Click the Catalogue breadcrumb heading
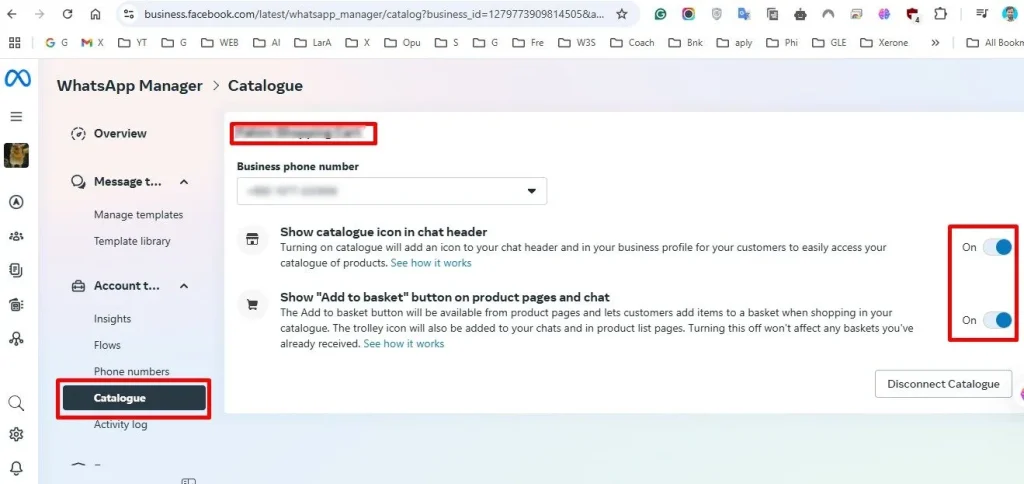Viewport: 1024px width, 484px height. pos(265,86)
